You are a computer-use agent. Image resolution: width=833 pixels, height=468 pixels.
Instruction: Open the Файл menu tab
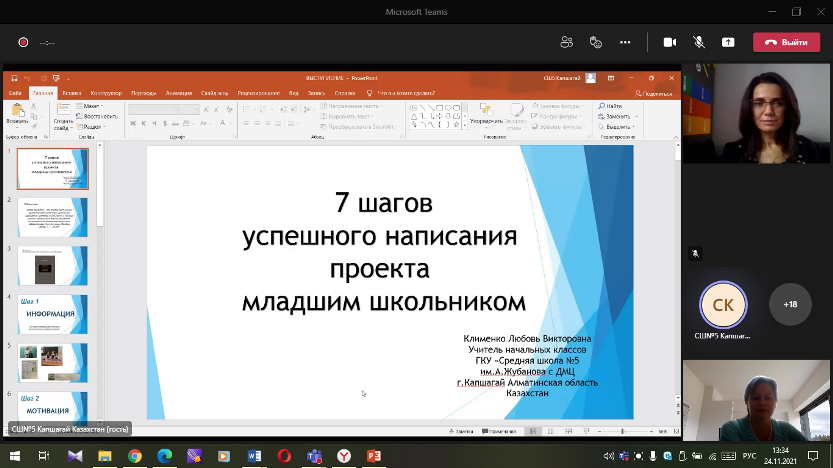tap(16, 92)
